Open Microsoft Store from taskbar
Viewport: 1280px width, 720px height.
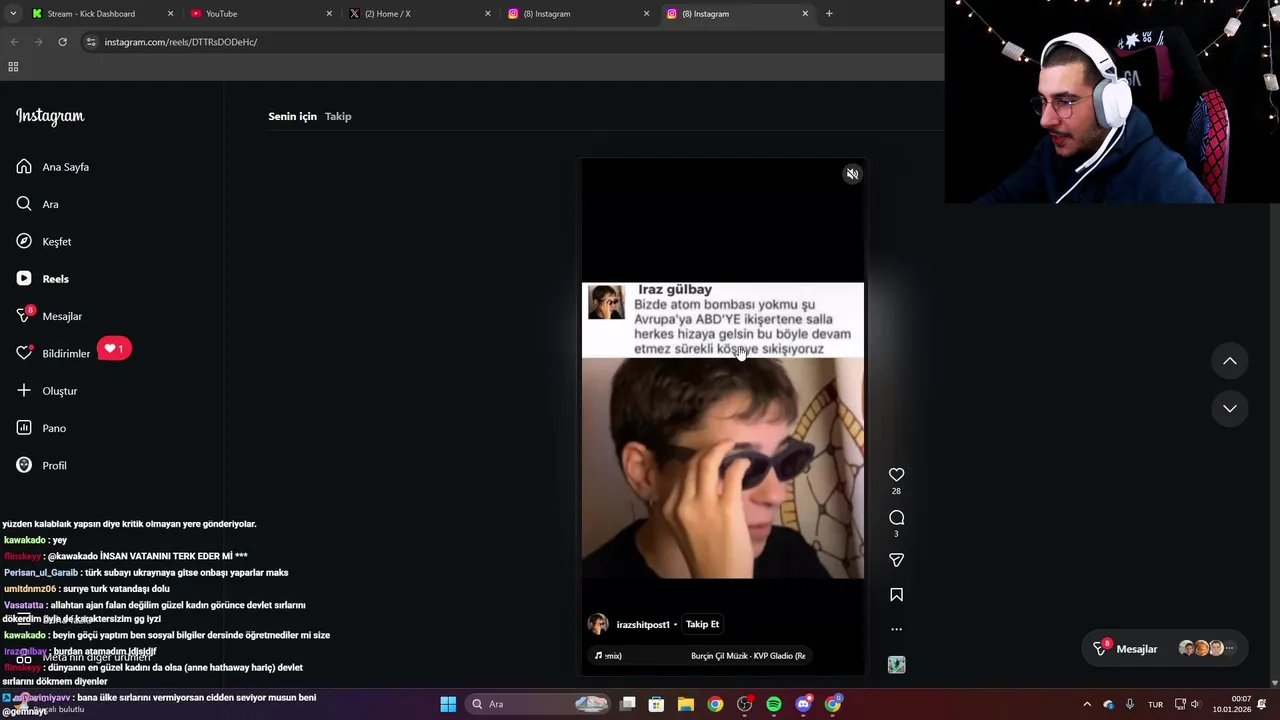click(656, 704)
